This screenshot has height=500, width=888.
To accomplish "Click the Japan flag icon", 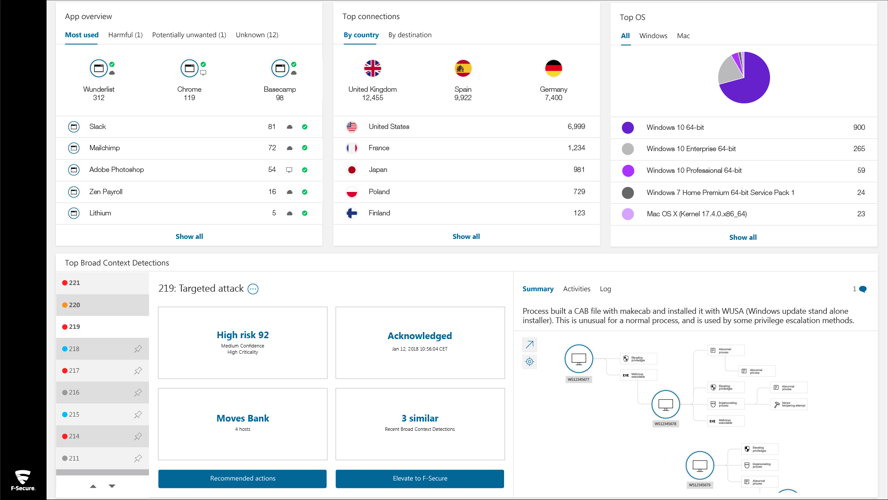I will (x=352, y=170).
